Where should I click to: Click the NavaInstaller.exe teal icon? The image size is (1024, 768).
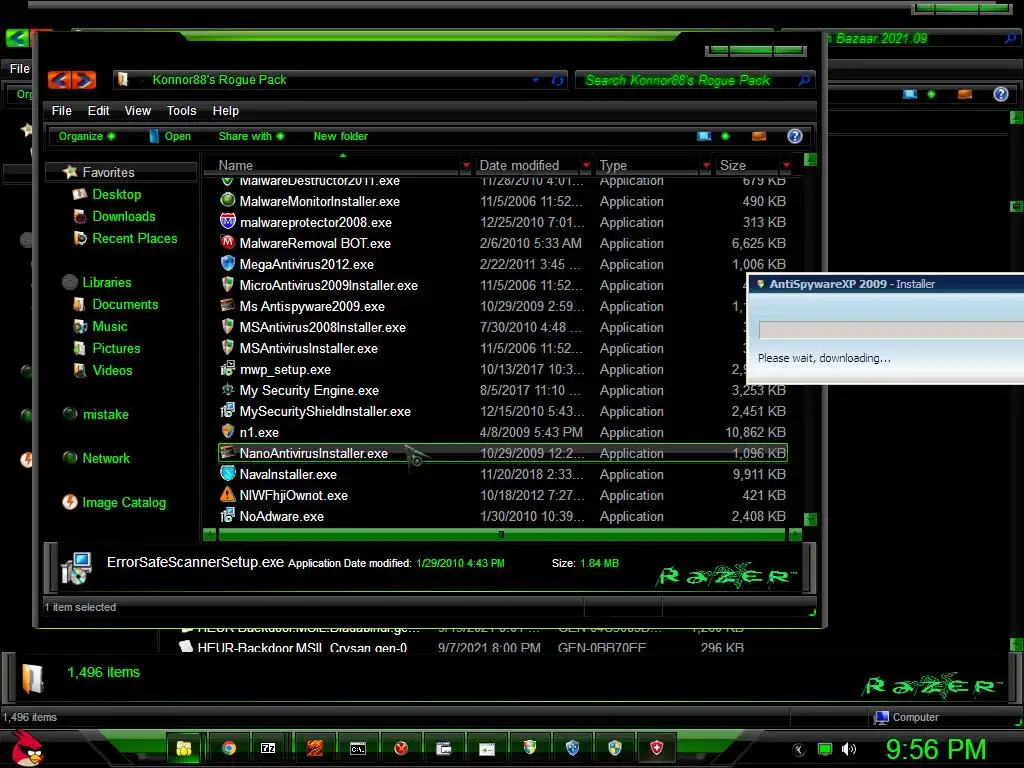(227, 473)
